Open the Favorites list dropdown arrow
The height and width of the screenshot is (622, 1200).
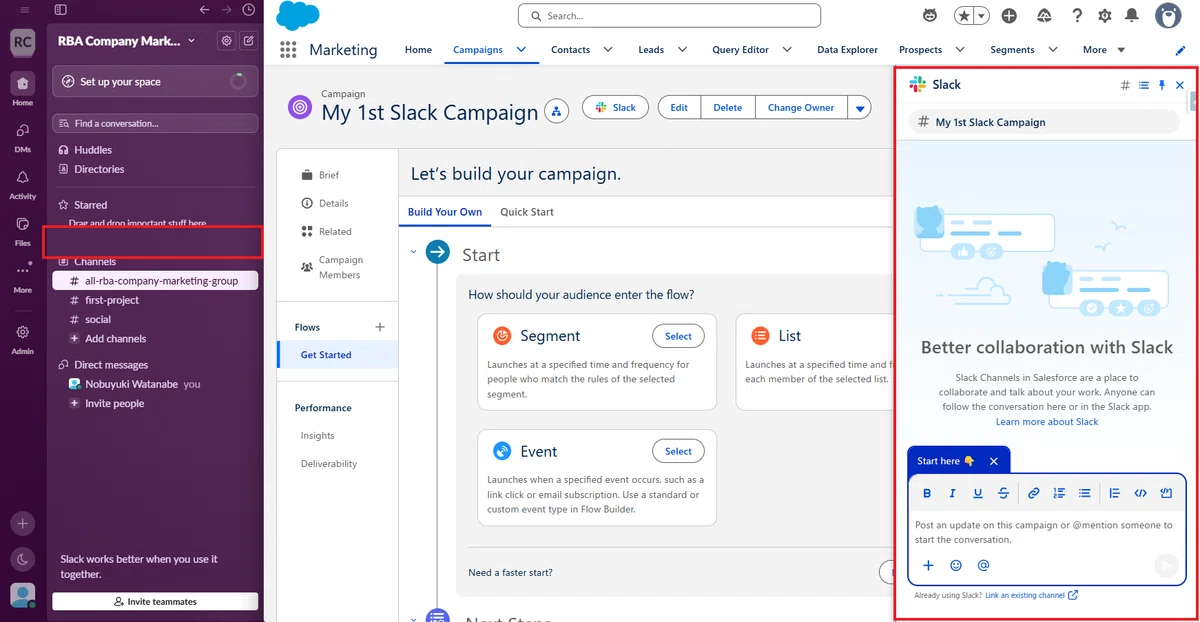click(x=982, y=16)
